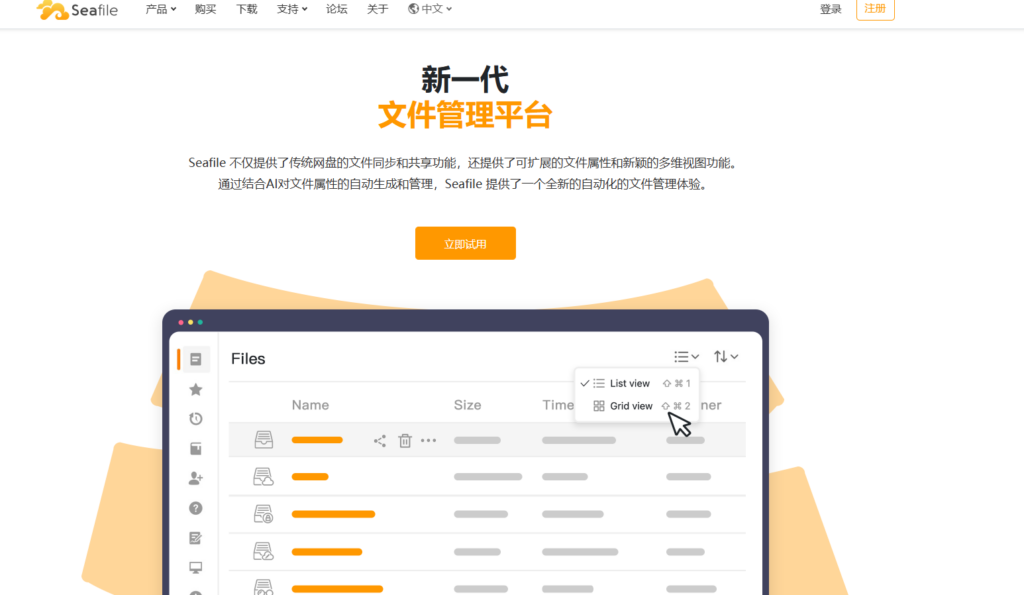Go to the 论坛 menu item
This screenshot has width=1024, height=595.
tap(337, 10)
